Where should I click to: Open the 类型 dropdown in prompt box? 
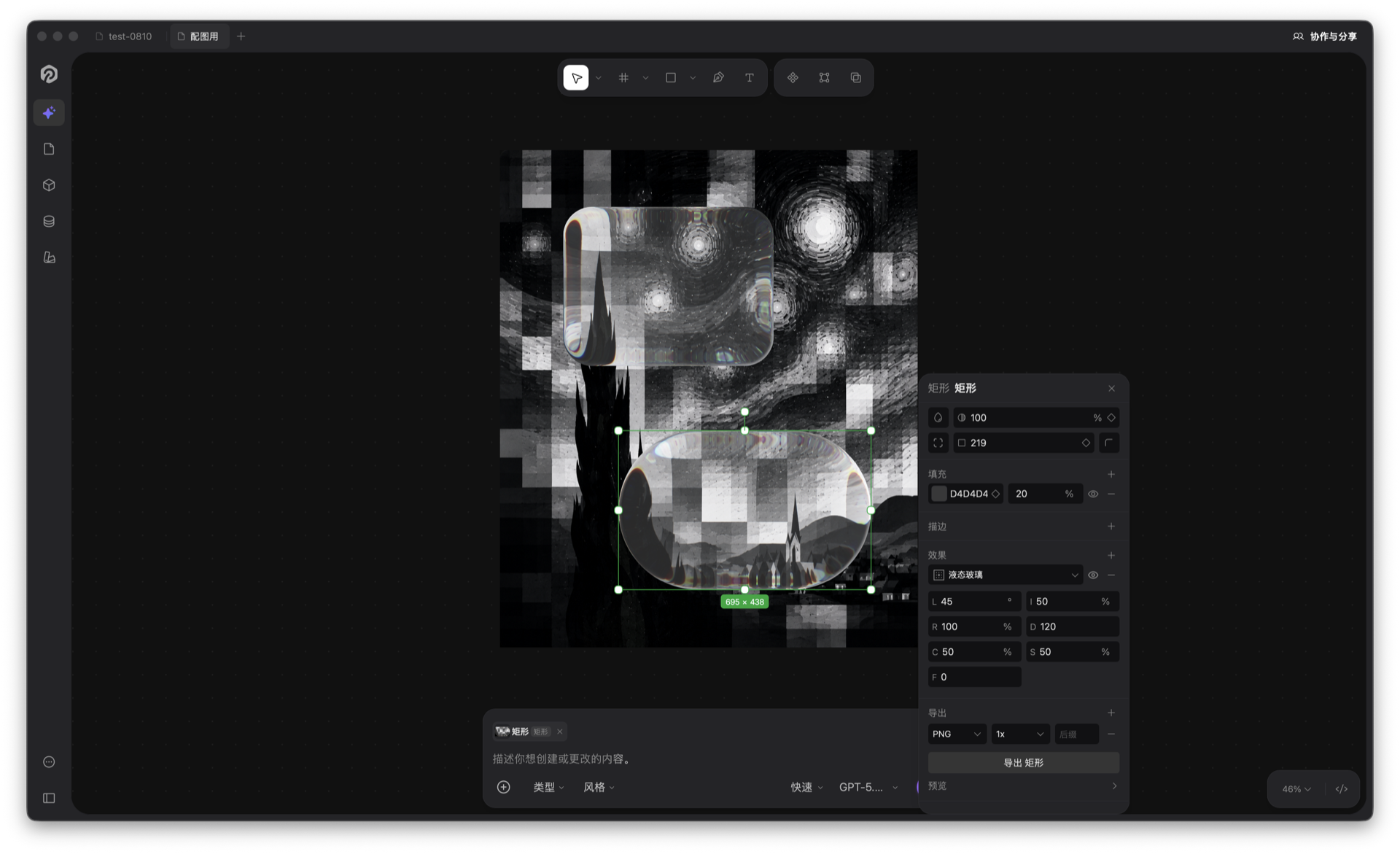(548, 787)
